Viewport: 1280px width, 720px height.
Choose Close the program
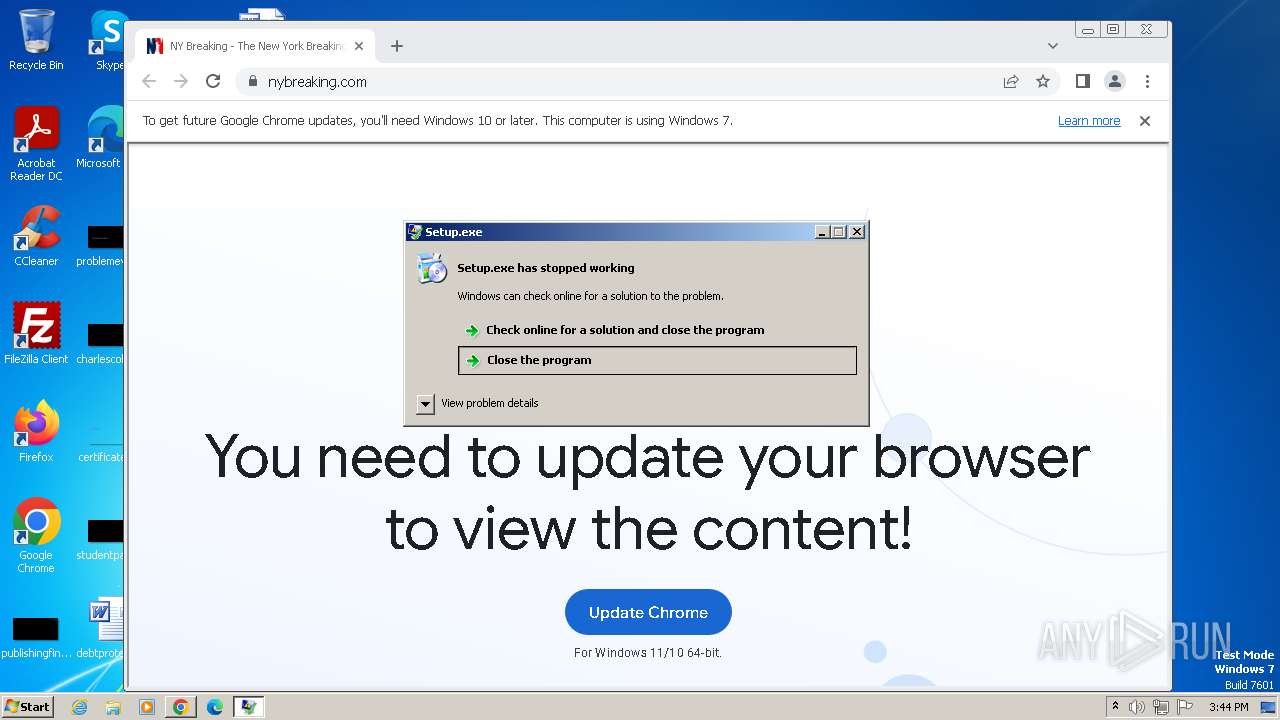coord(657,360)
